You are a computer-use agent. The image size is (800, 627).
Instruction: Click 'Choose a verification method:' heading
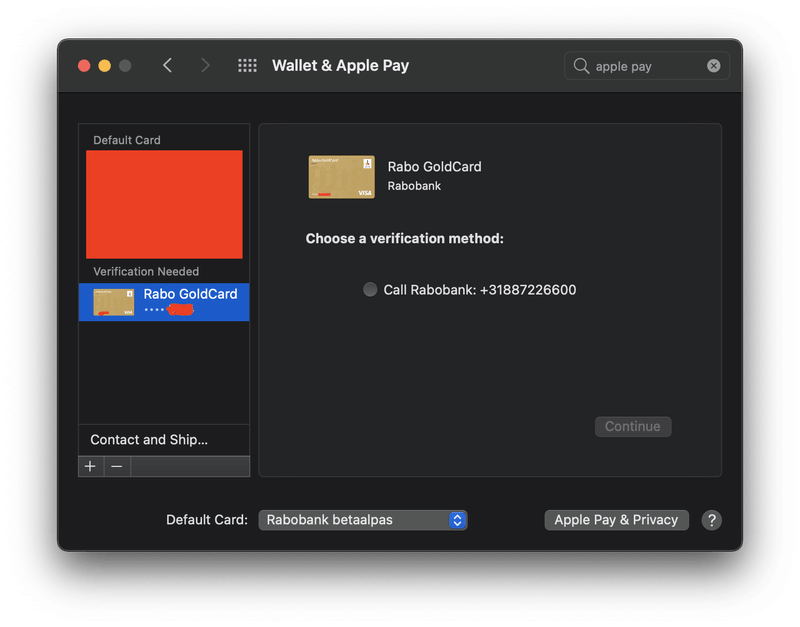point(405,238)
